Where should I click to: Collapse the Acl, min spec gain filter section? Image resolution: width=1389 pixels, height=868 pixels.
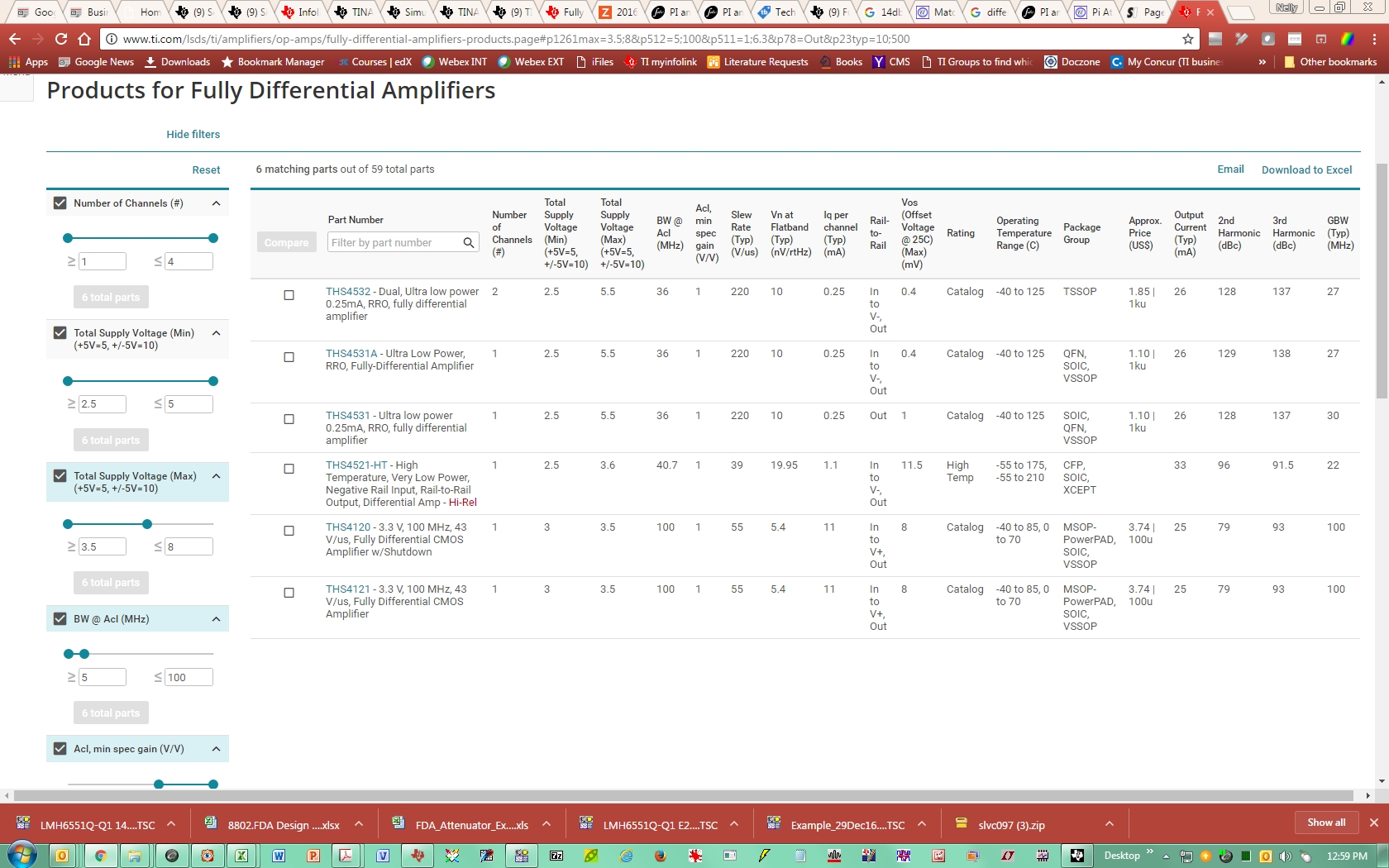click(216, 749)
